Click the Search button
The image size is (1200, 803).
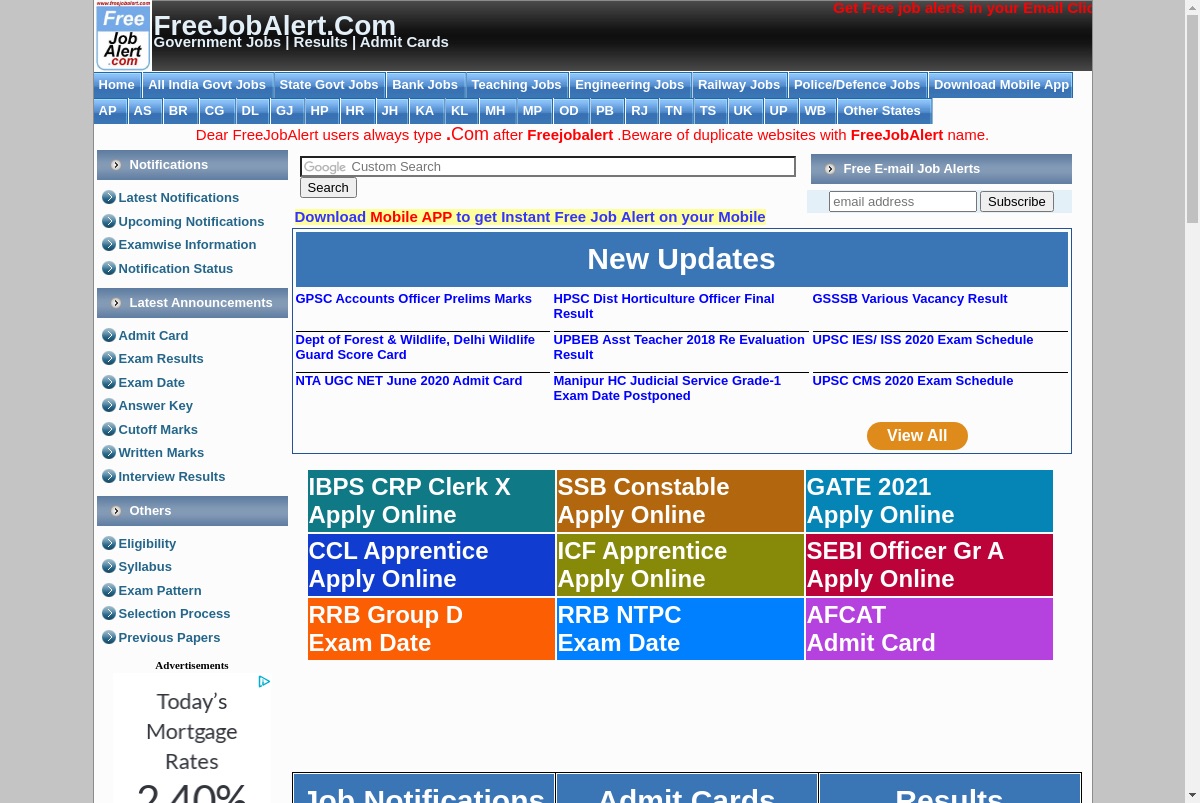[328, 188]
